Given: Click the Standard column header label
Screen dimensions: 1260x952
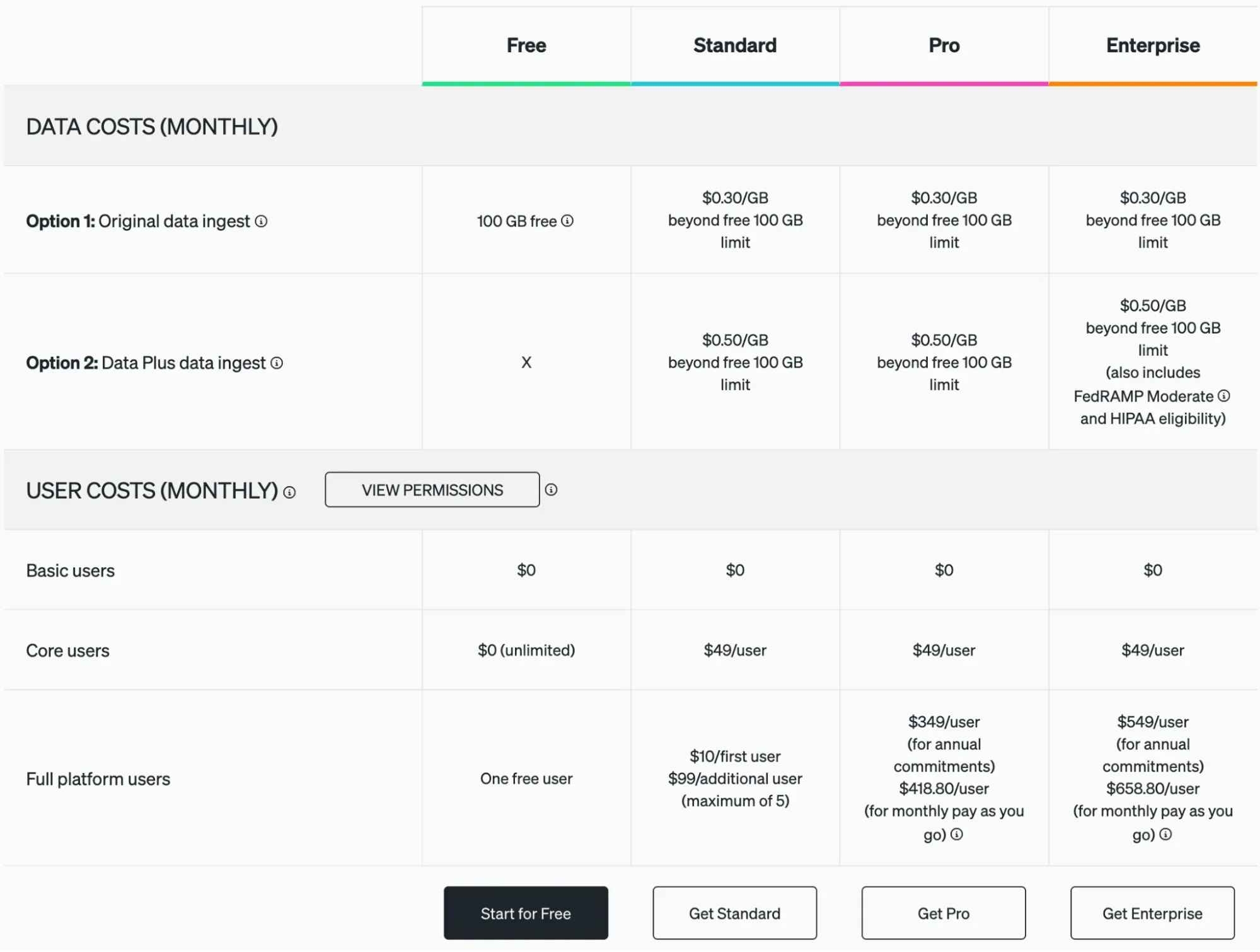Looking at the screenshot, I should 734,45.
